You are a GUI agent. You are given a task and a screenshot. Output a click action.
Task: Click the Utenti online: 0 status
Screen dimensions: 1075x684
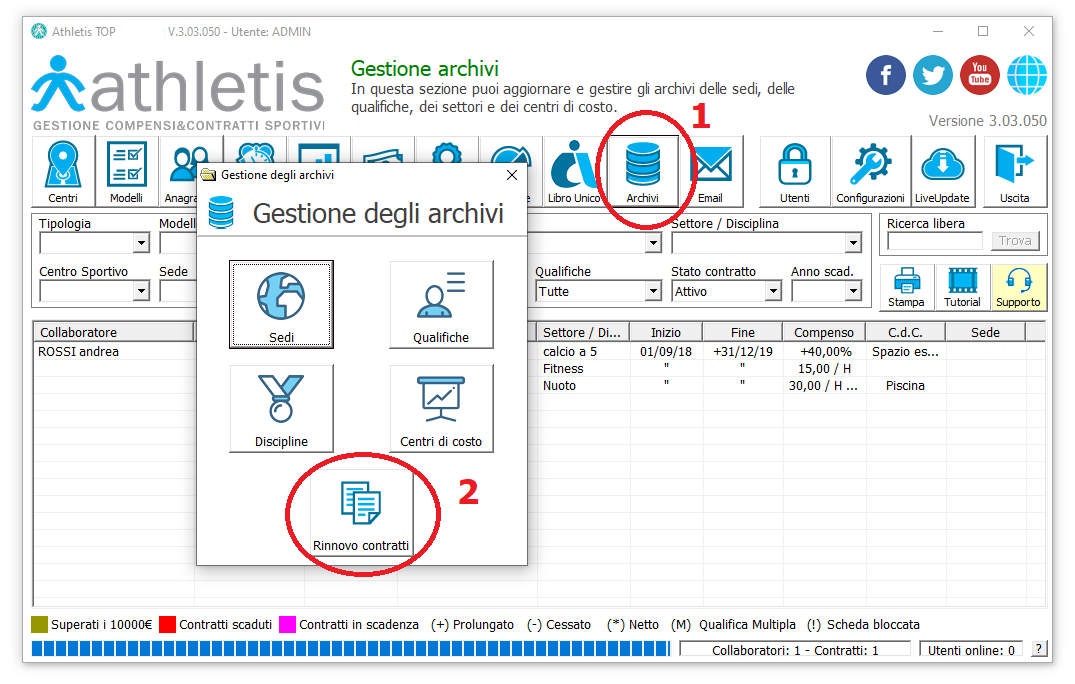[971, 650]
